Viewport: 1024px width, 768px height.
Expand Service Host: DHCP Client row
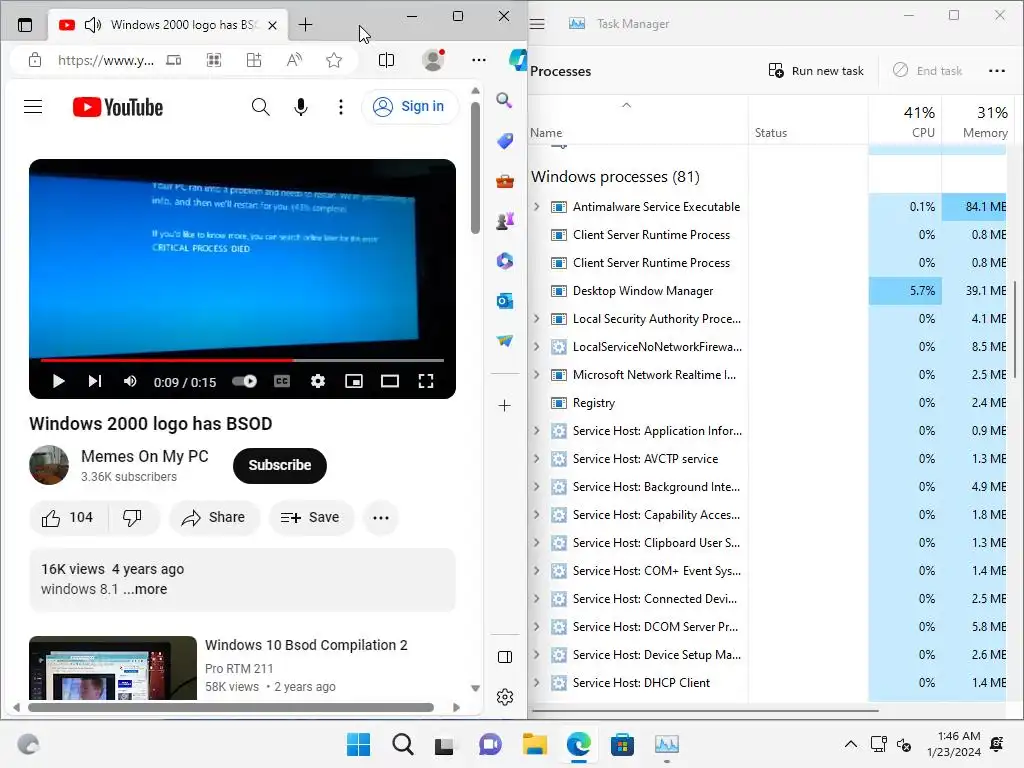click(x=537, y=683)
